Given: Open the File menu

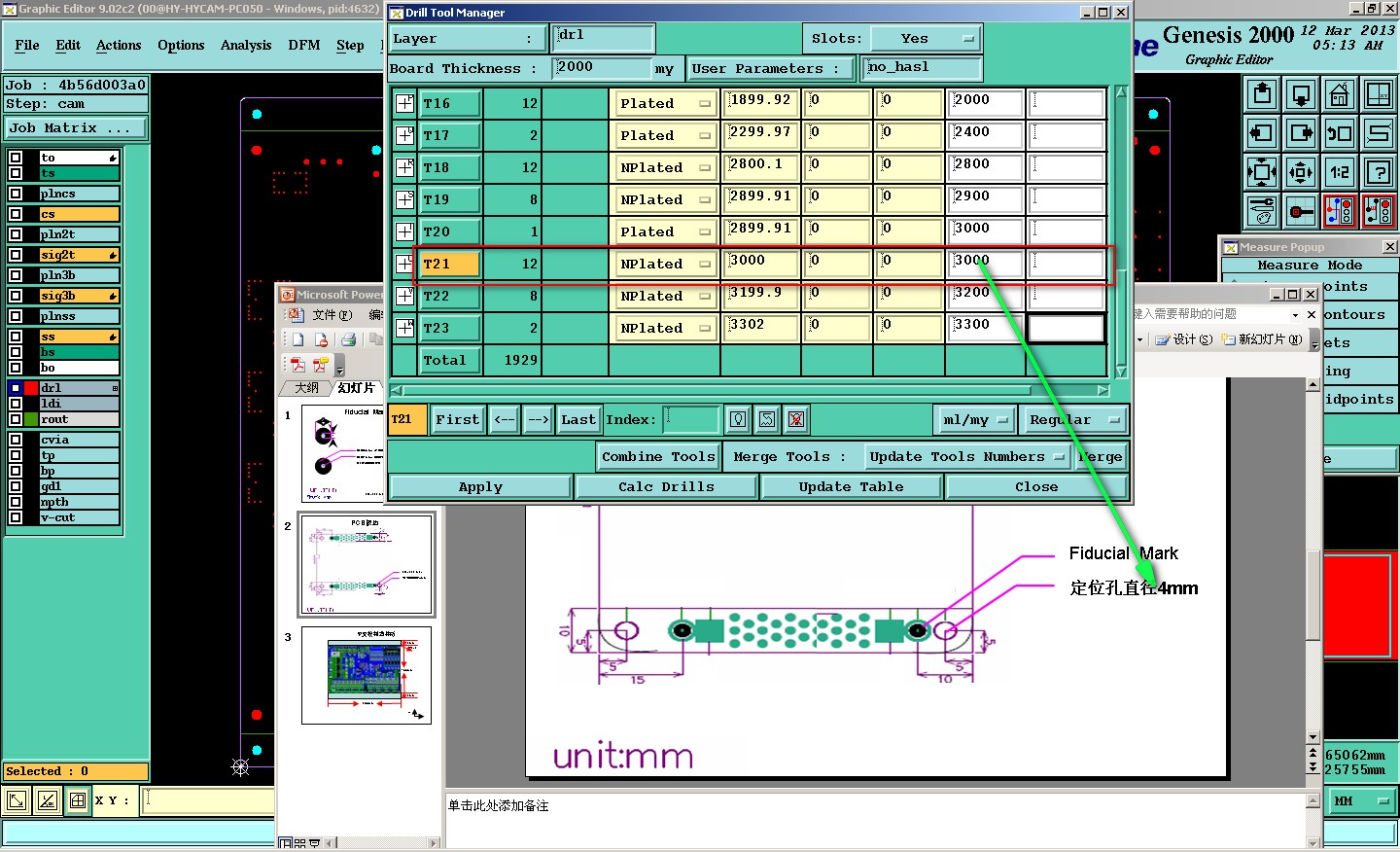Looking at the screenshot, I should [27, 46].
